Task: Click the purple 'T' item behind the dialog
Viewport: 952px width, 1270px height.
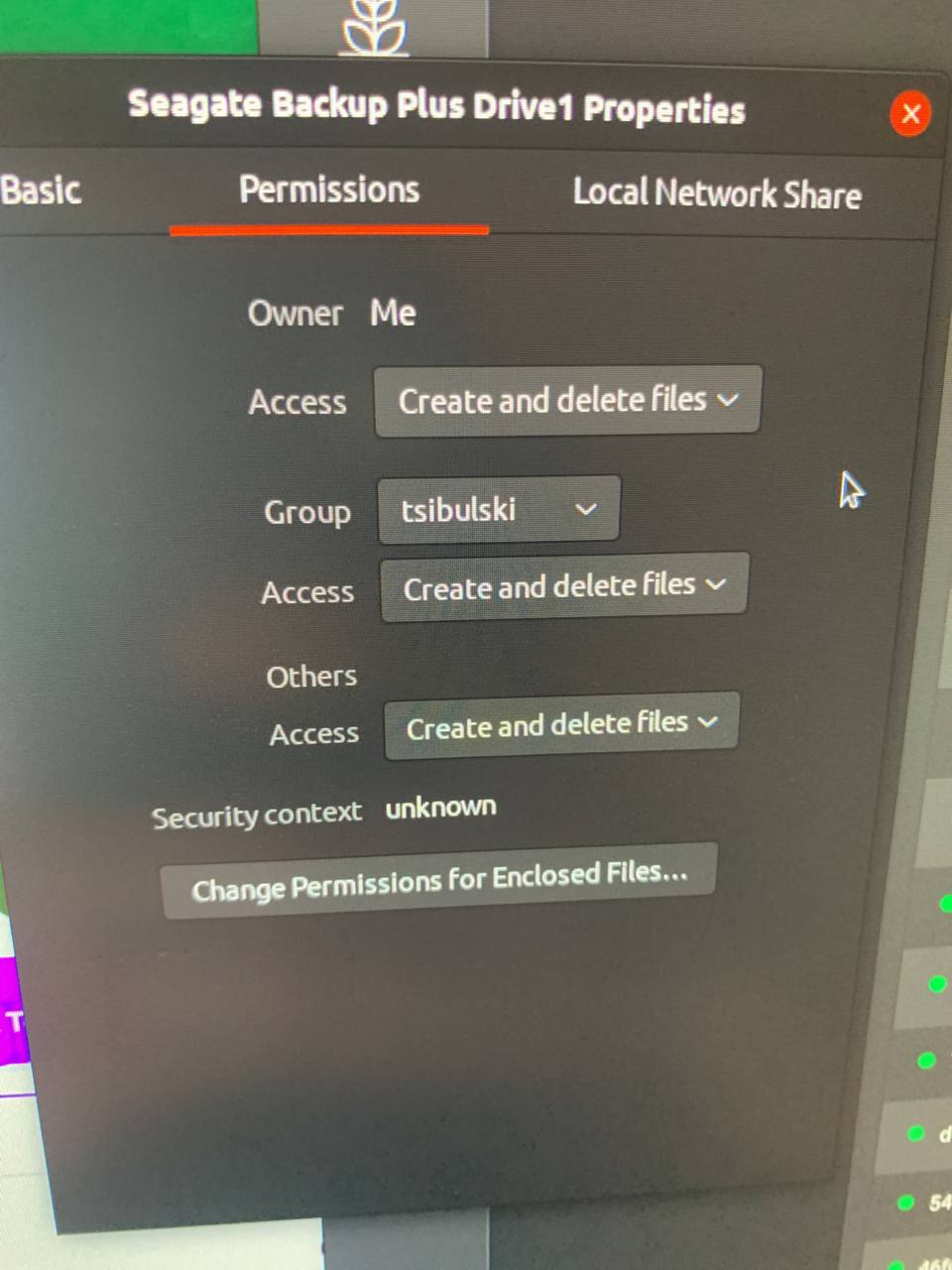Action: coord(14,1023)
